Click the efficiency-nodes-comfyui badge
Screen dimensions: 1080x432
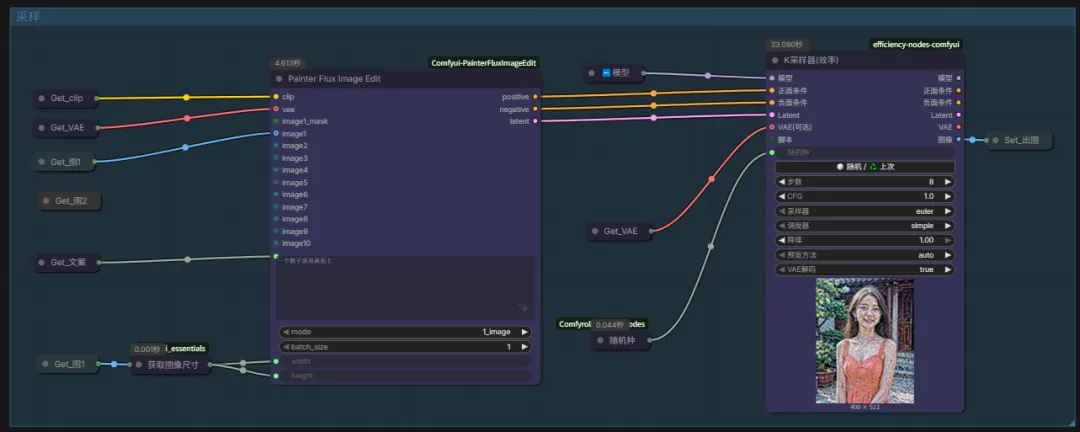tap(916, 44)
